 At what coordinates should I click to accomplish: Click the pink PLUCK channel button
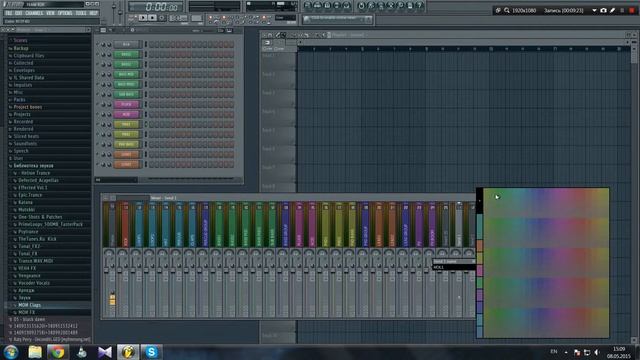tap(127, 104)
